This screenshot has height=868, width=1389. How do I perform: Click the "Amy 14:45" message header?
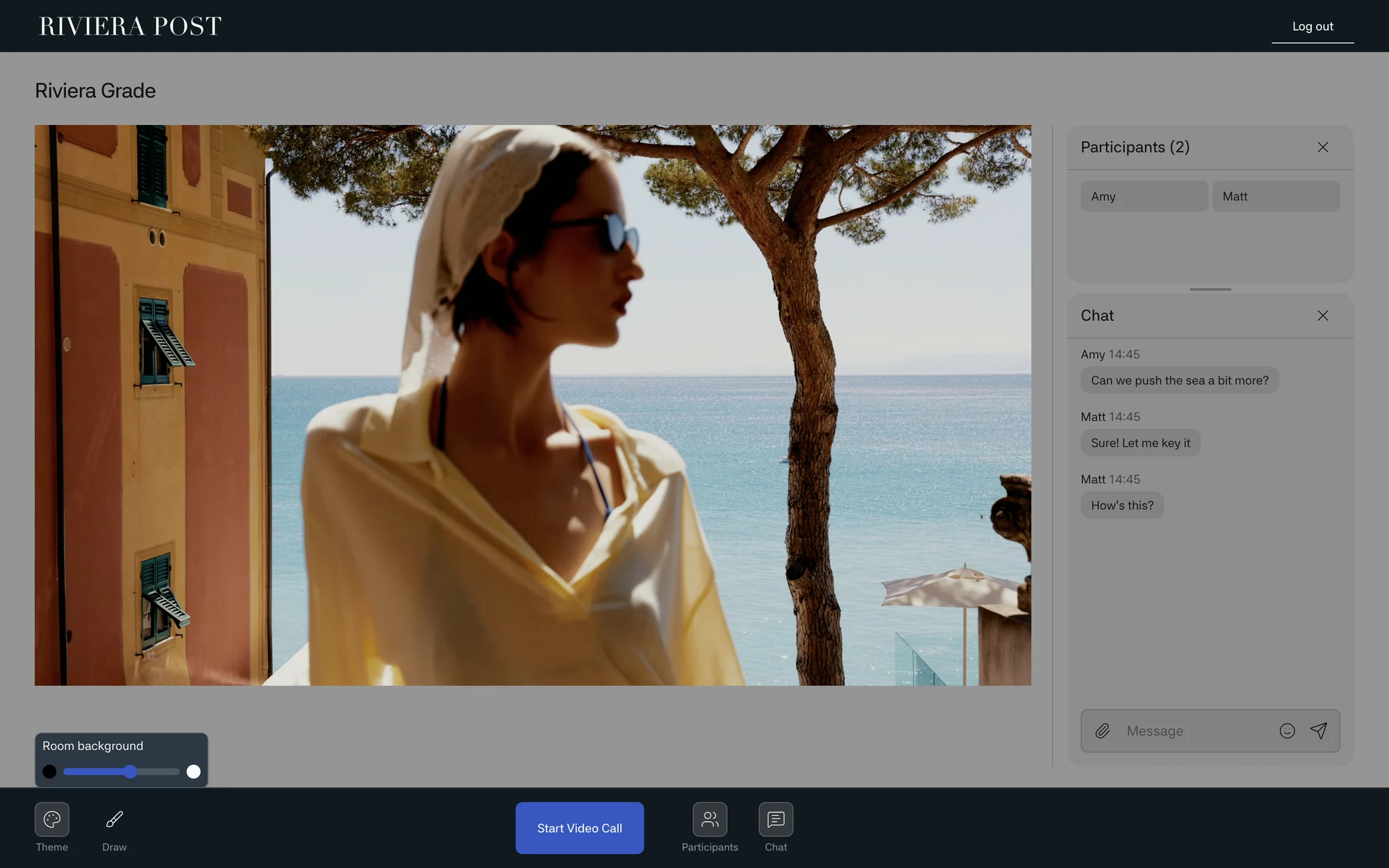[1110, 354]
